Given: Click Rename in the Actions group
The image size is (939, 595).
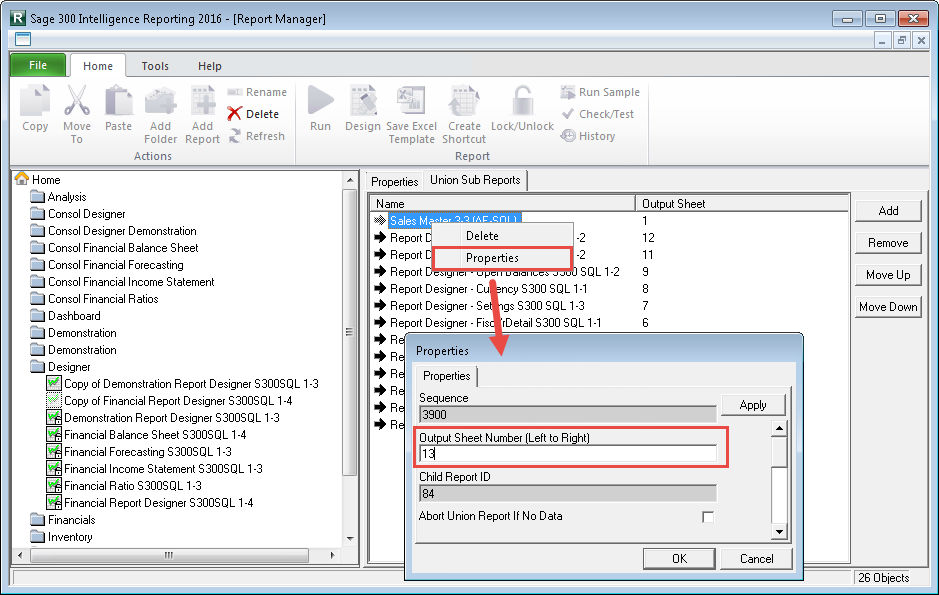Looking at the screenshot, I should pos(257,92).
